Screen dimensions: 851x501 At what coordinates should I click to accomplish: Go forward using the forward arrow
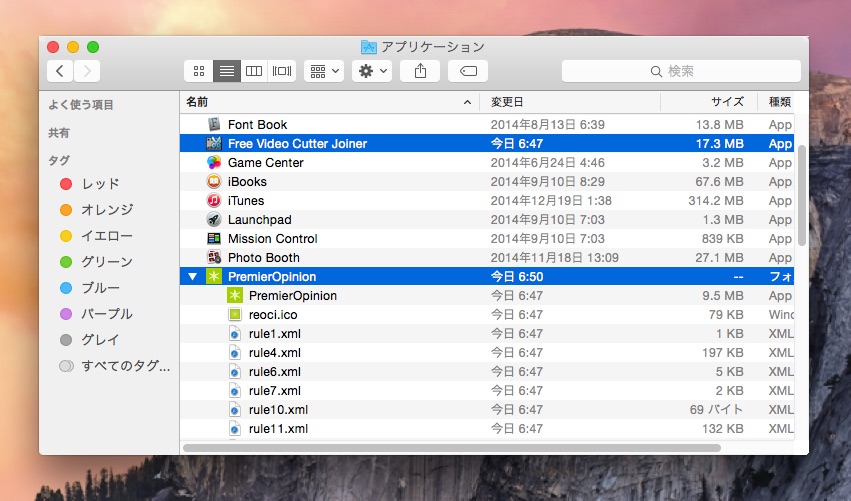[x=87, y=71]
